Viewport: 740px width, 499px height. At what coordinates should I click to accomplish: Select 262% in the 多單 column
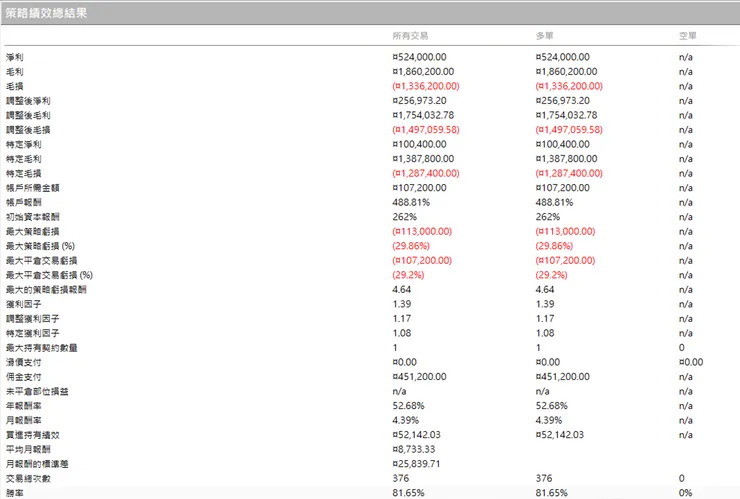click(548, 217)
